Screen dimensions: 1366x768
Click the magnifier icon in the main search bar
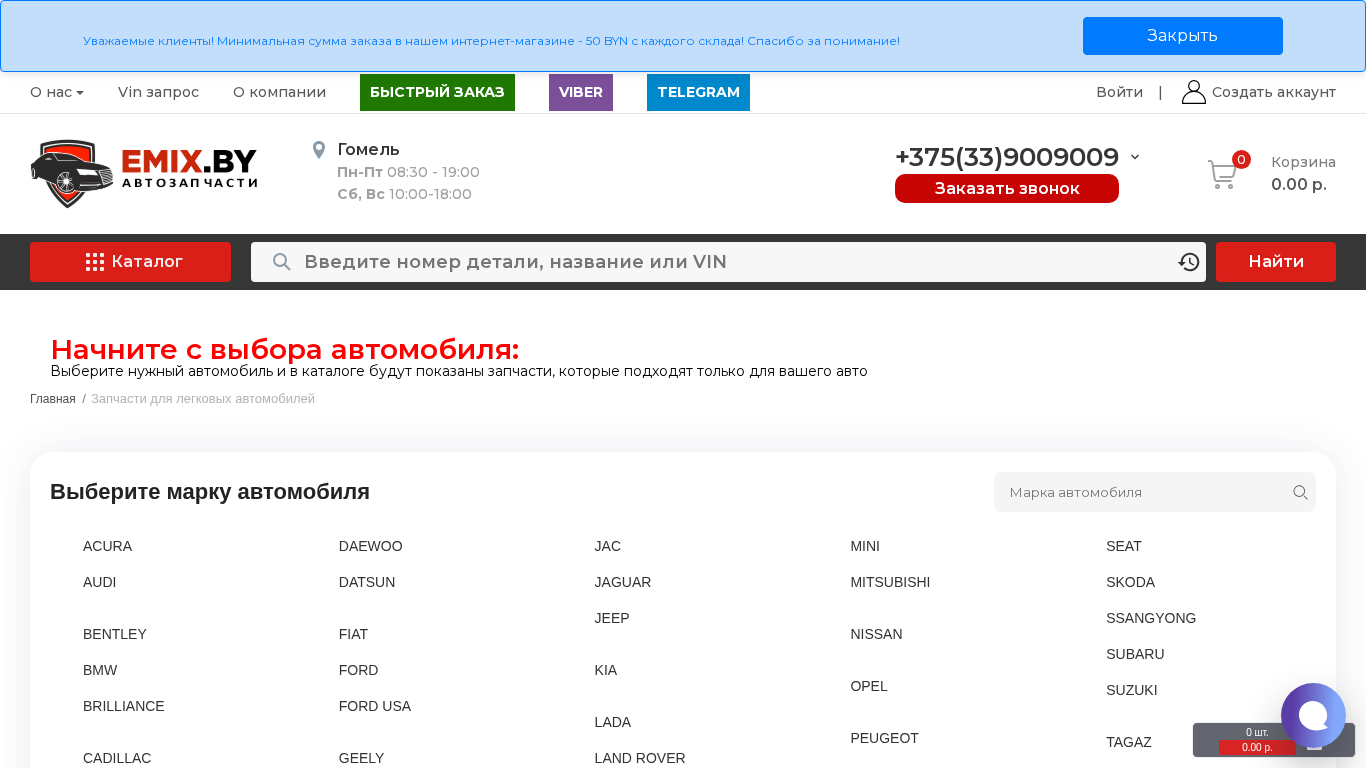[282, 262]
